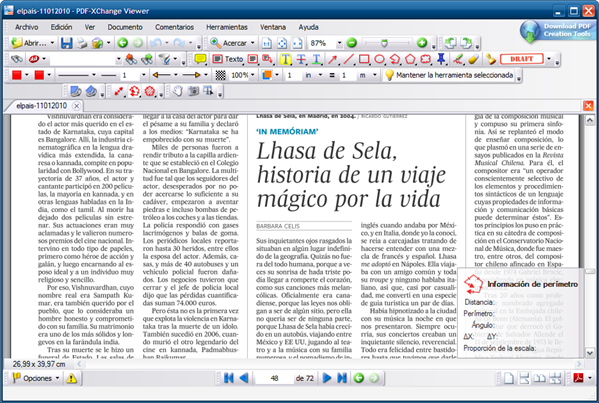
Task: Select the Hand pan tool
Action: 178,92
